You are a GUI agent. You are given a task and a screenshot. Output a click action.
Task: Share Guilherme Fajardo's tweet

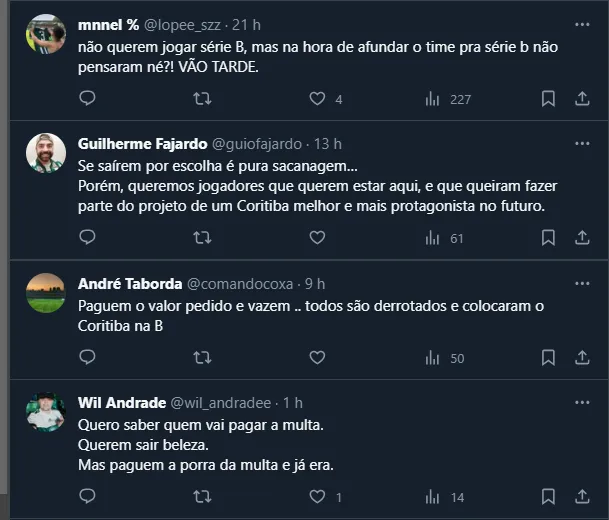pos(582,237)
